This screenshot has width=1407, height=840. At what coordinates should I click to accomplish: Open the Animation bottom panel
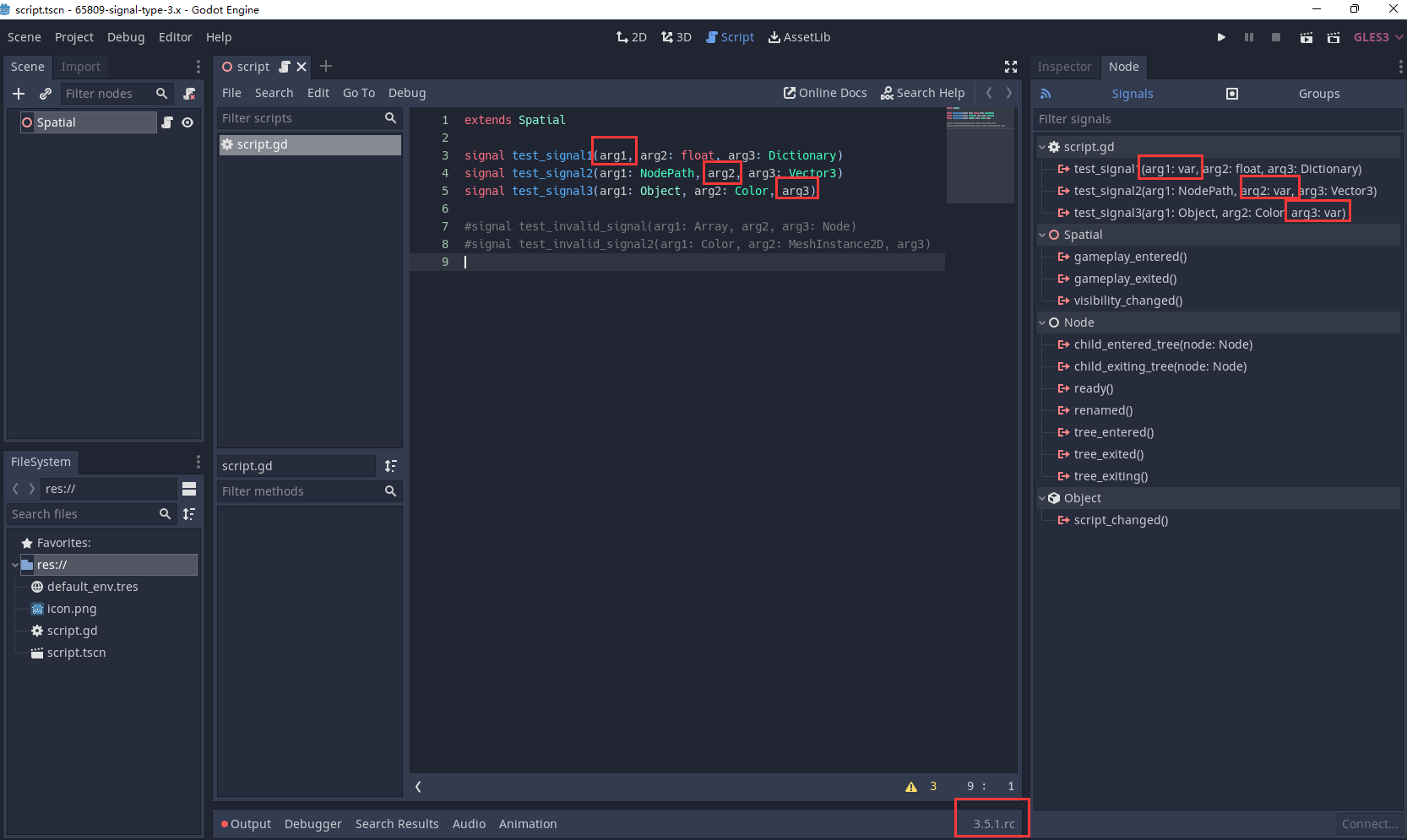pyautogui.click(x=528, y=824)
